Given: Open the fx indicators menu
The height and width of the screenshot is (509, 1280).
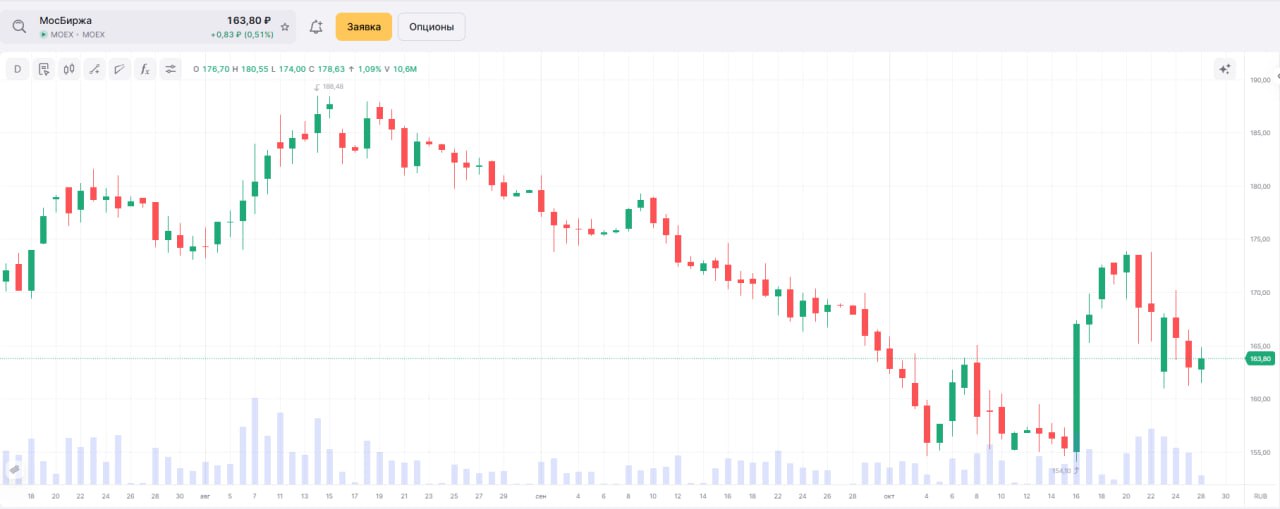Looking at the screenshot, I should click(145, 69).
